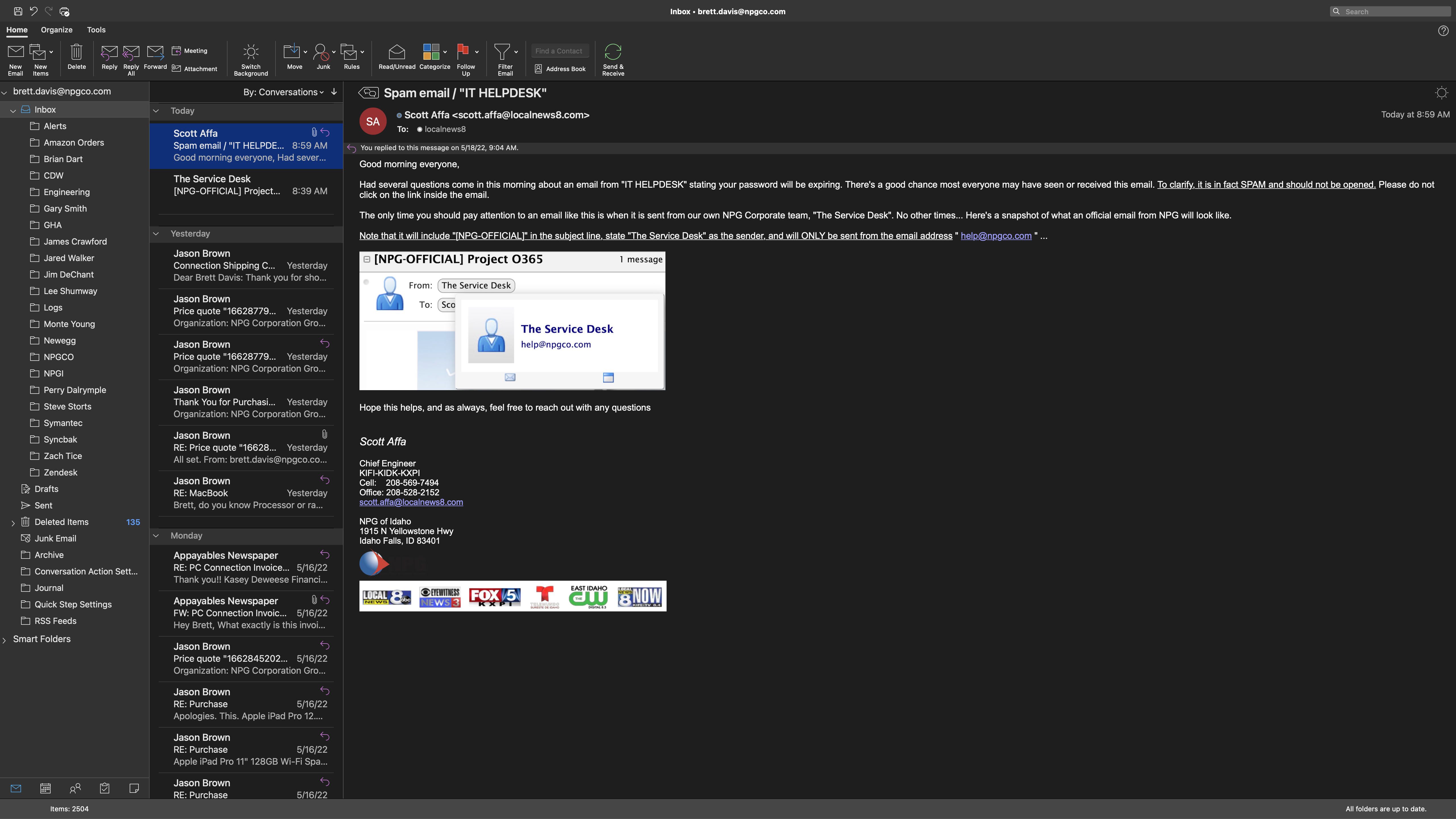Image resolution: width=1456 pixels, height=819 pixels.
Task: Select the Organize ribbon tab
Action: [x=57, y=30]
